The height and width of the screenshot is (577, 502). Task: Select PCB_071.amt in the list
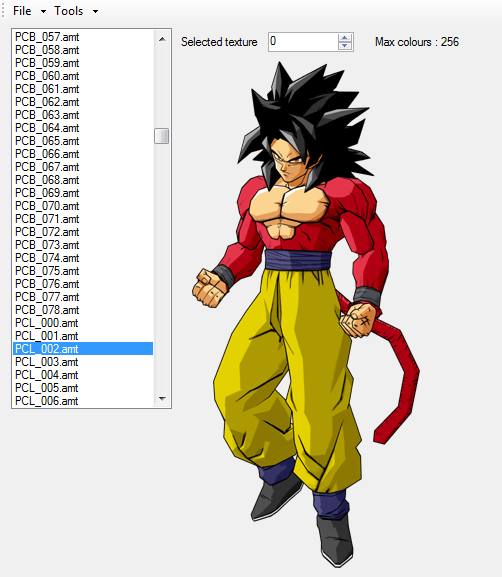pyautogui.click(x=83, y=219)
